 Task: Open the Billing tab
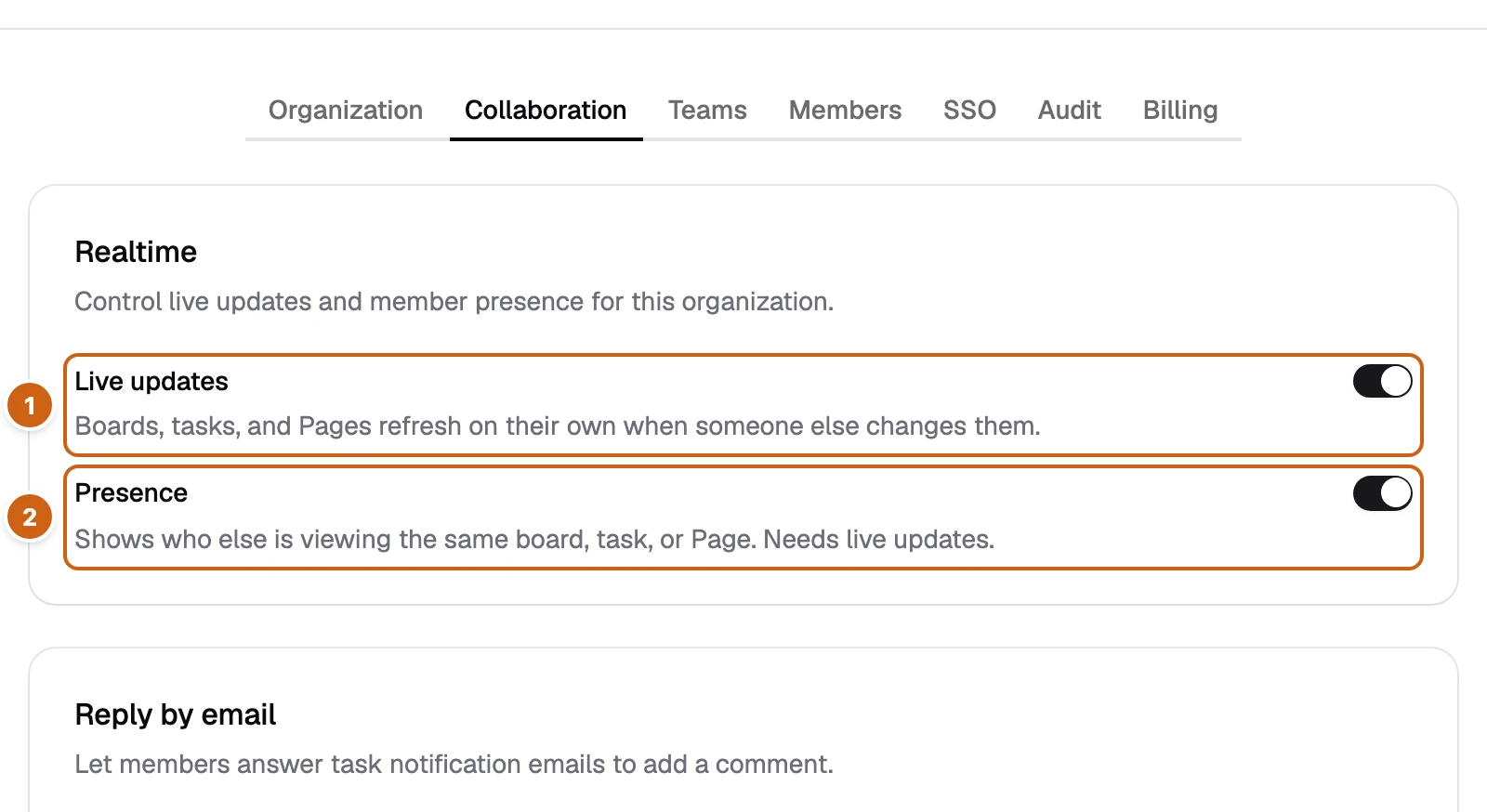pyautogui.click(x=1180, y=111)
